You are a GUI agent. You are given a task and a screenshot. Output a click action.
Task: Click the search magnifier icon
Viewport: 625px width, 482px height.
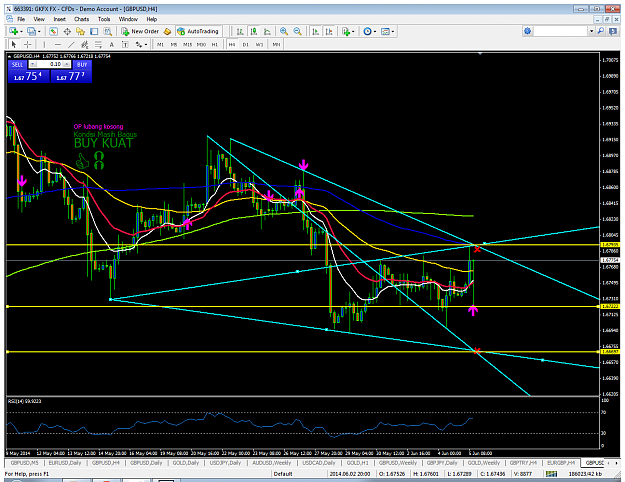[601, 31]
